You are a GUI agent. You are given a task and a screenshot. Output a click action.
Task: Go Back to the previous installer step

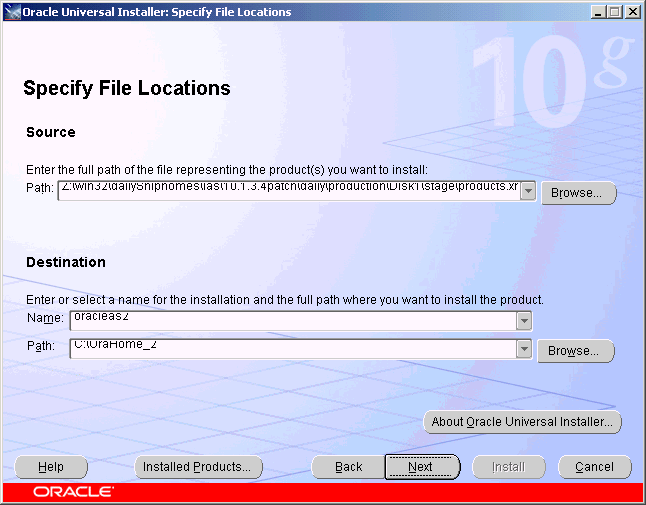pyautogui.click(x=348, y=467)
